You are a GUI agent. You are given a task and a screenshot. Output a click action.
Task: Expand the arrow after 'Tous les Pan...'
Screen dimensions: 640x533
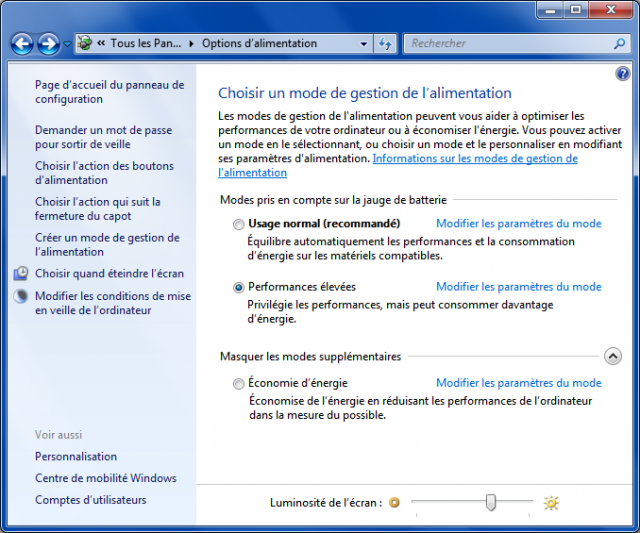coord(191,44)
